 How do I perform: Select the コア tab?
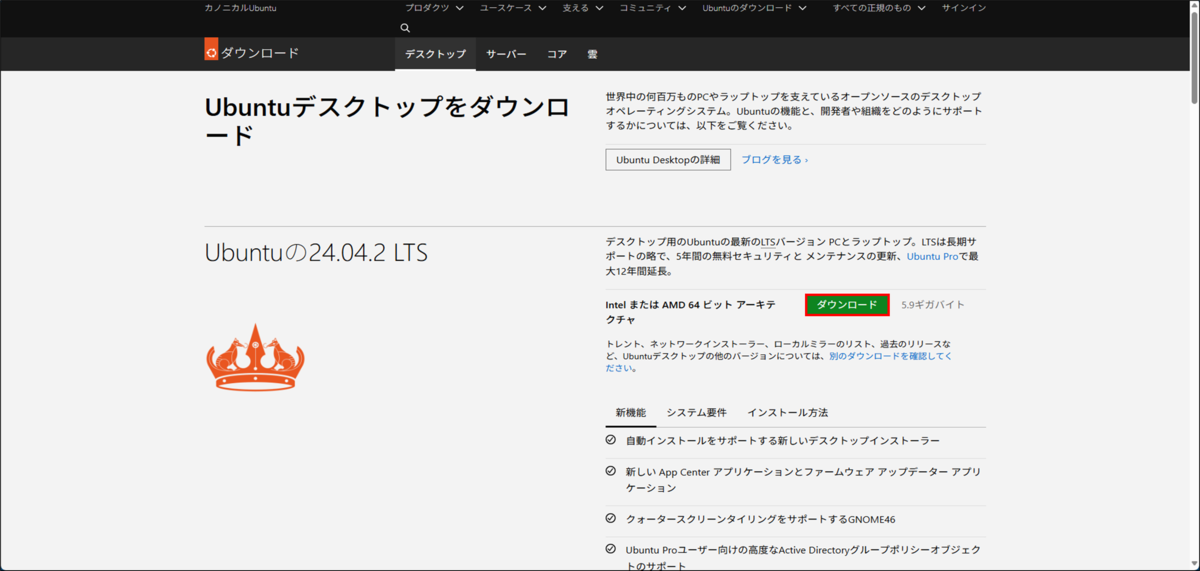pos(557,54)
